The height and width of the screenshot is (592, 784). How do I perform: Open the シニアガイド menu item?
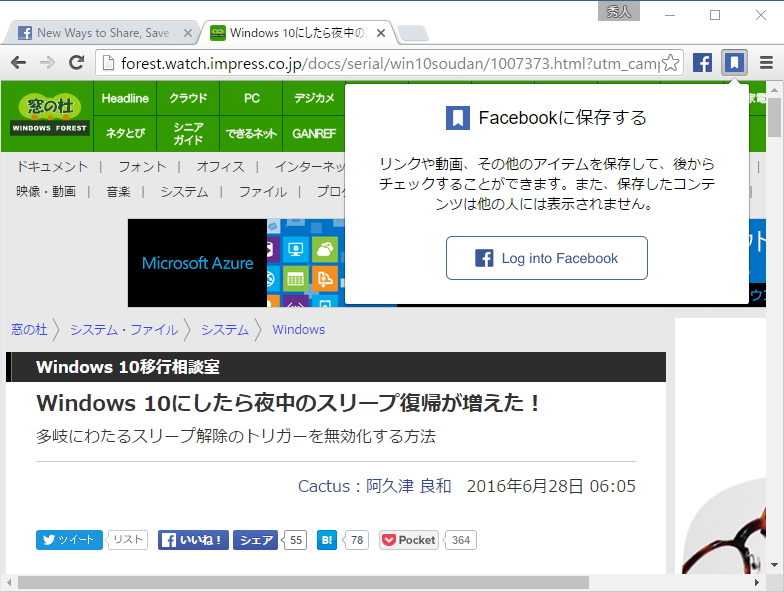[x=188, y=134]
